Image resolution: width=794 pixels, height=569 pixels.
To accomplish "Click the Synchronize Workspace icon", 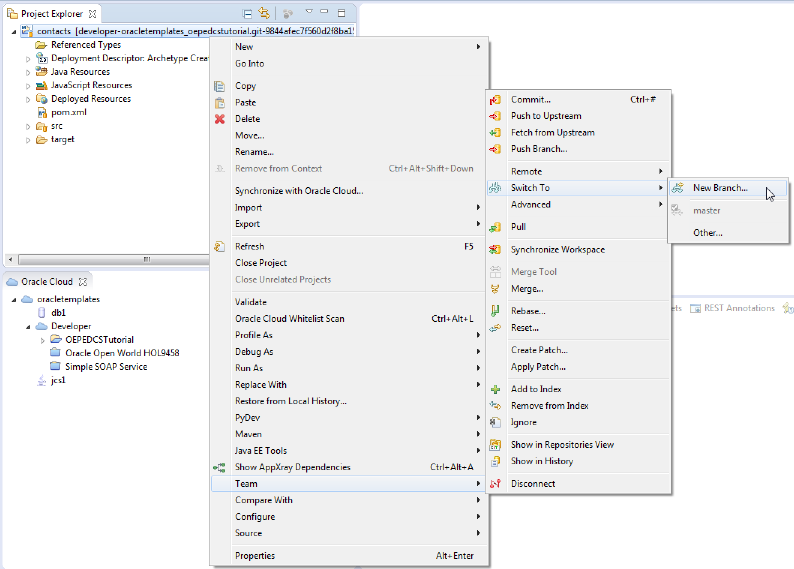I will 495,250.
